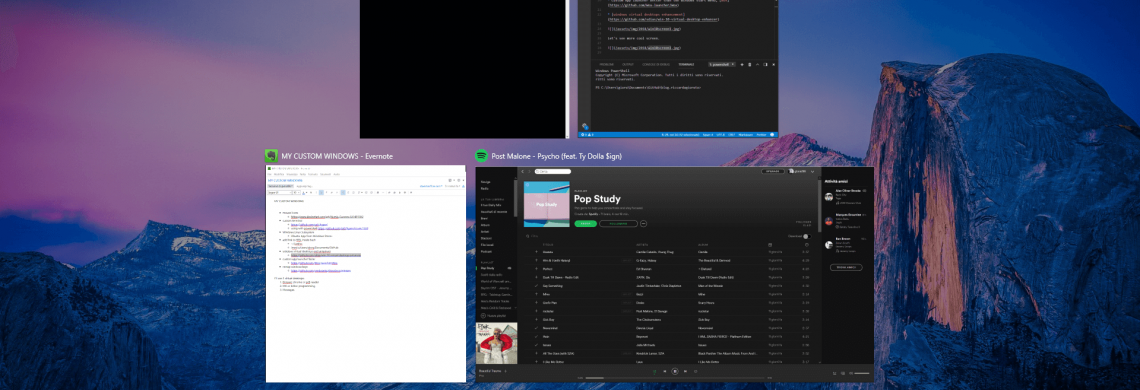Image resolution: width=1140 pixels, height=390 pixels.
Task: Select the Evernote window thumbnail
Action: [366, 274]
